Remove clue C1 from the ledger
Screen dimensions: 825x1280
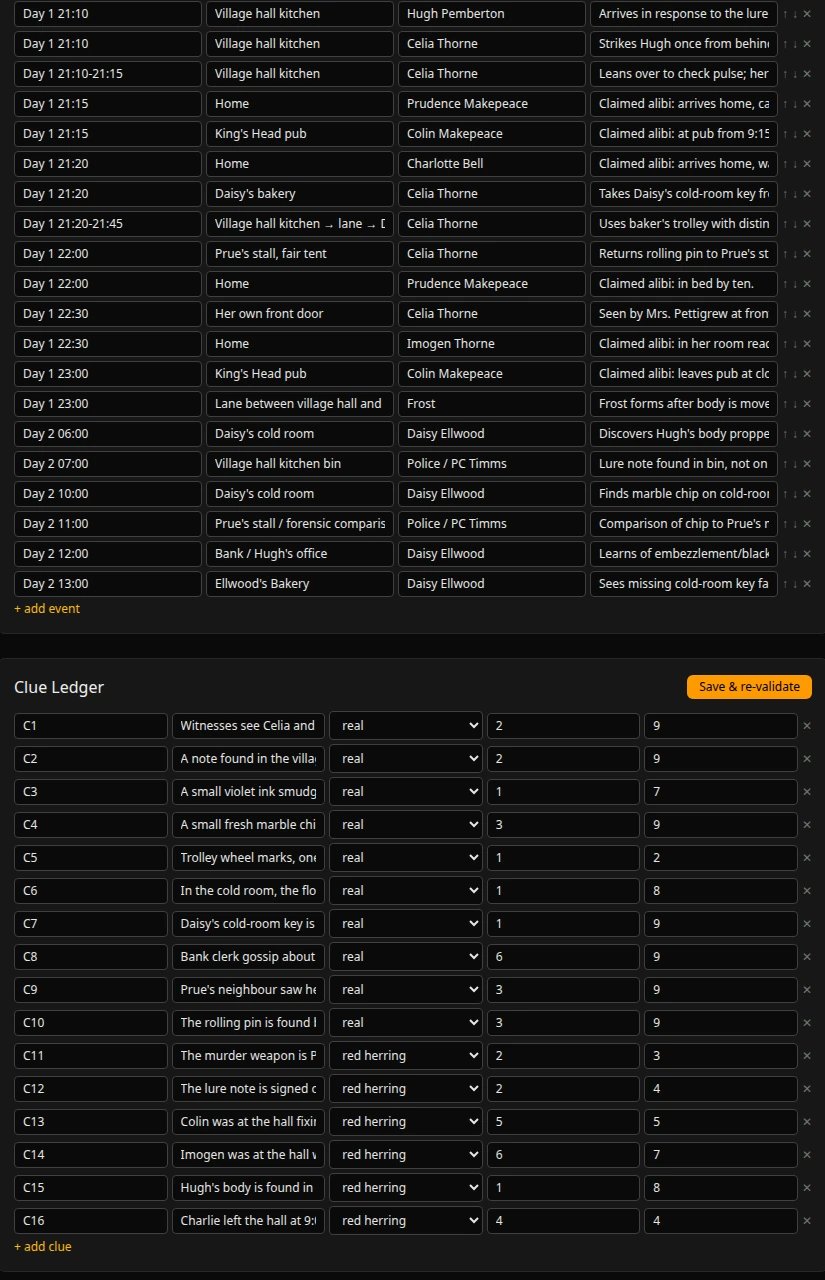807,726
